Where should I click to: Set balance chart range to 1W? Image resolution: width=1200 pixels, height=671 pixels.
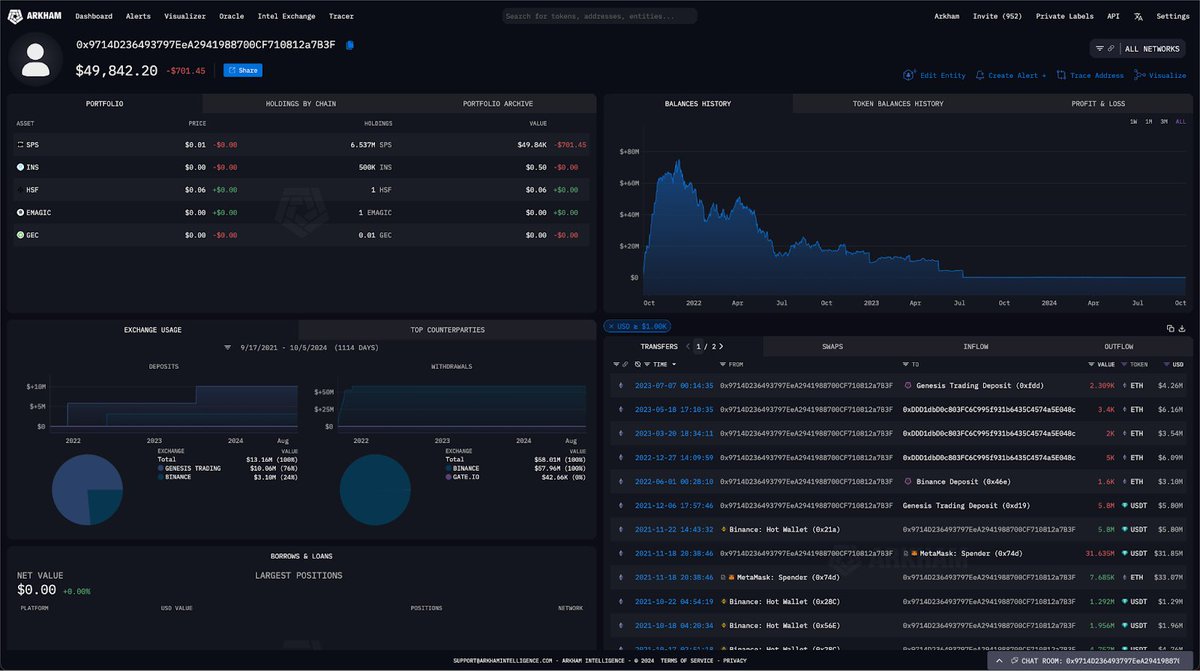1133,121
